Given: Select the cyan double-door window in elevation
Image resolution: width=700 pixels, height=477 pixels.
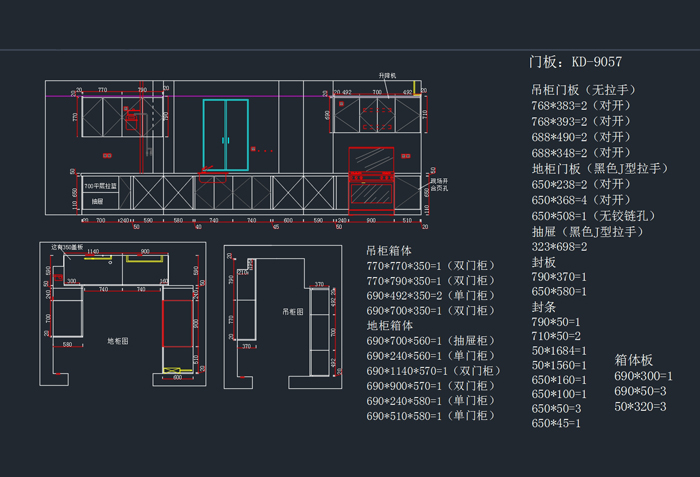Looking at the screenshot, I should coord(225,135).
